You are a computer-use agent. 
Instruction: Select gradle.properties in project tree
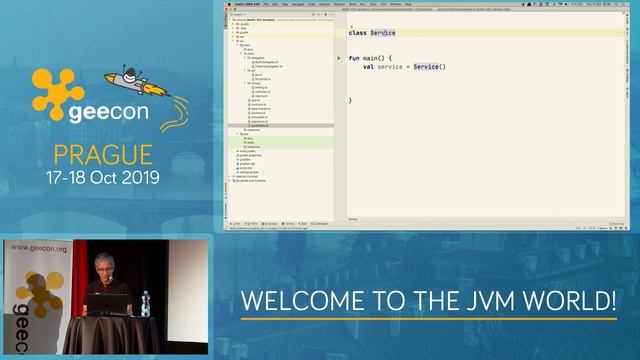tap(249, 155)
